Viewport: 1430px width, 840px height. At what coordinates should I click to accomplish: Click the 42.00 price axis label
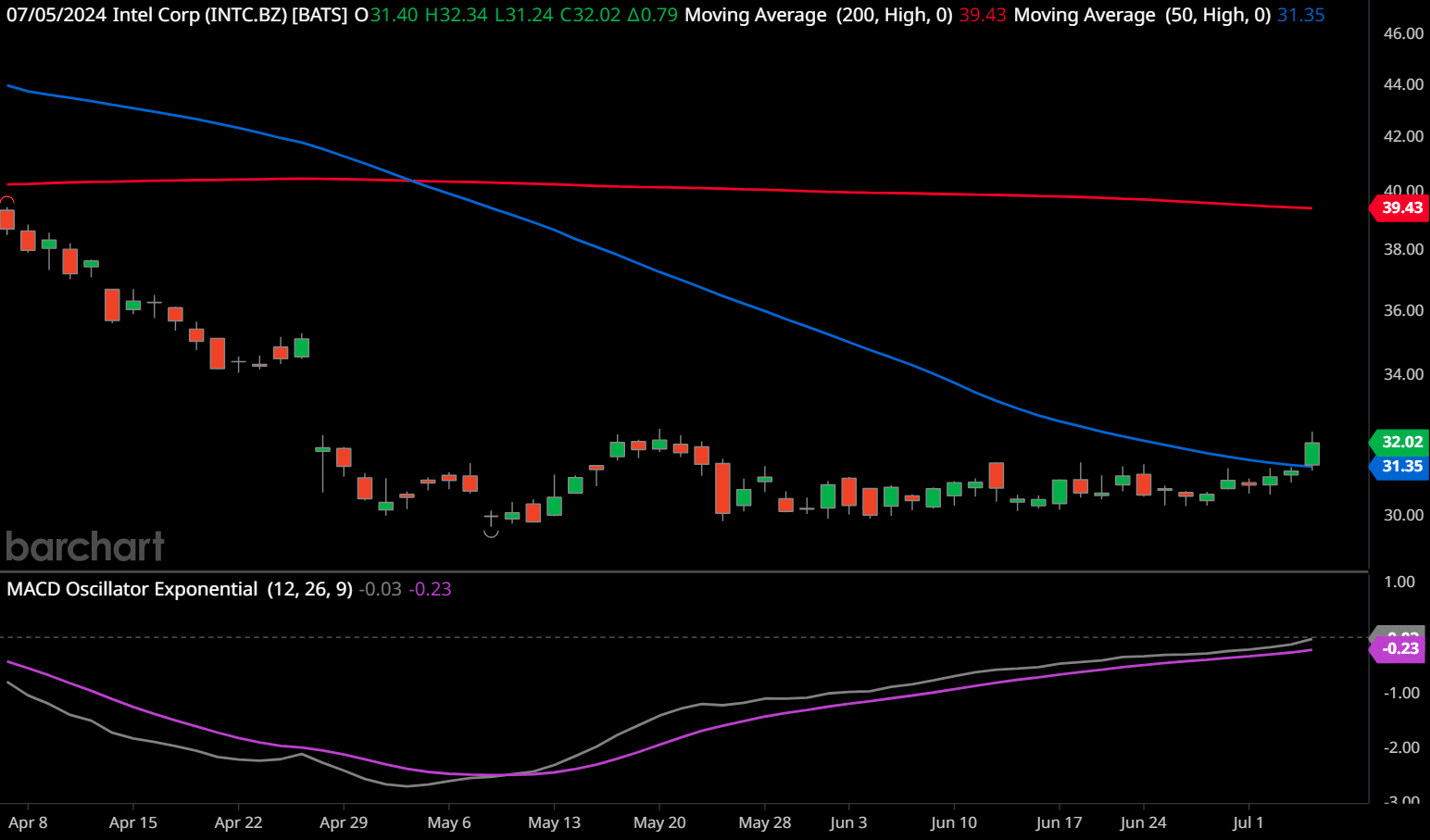click(1403, 136)
